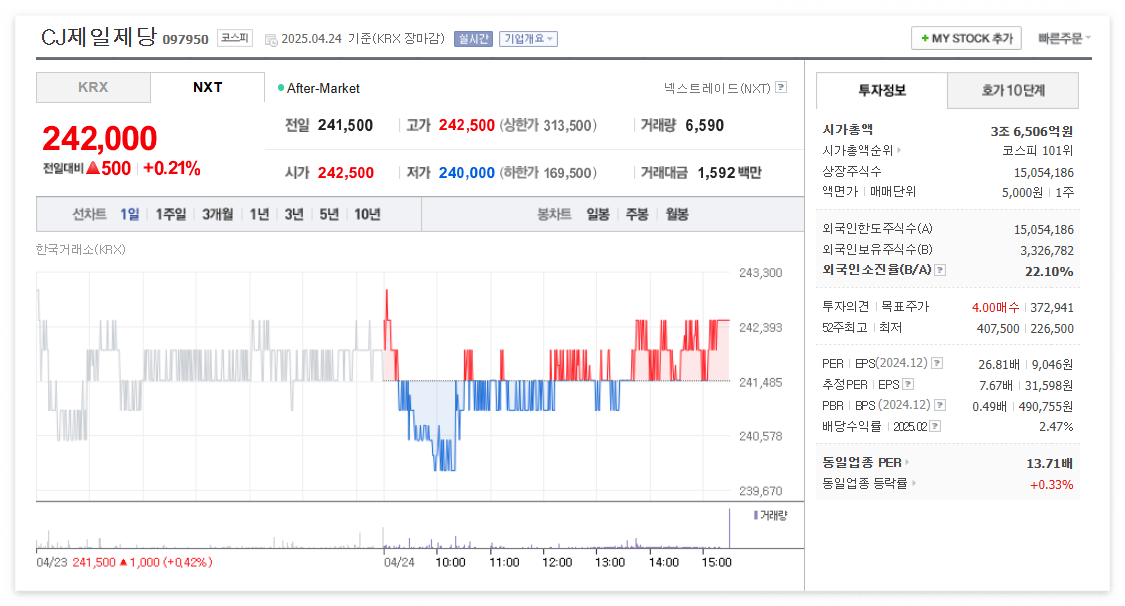Open the EPS(2024.12) help tooltip icon
Viewport: 1125px width, 606px height.
click(935, 364)
